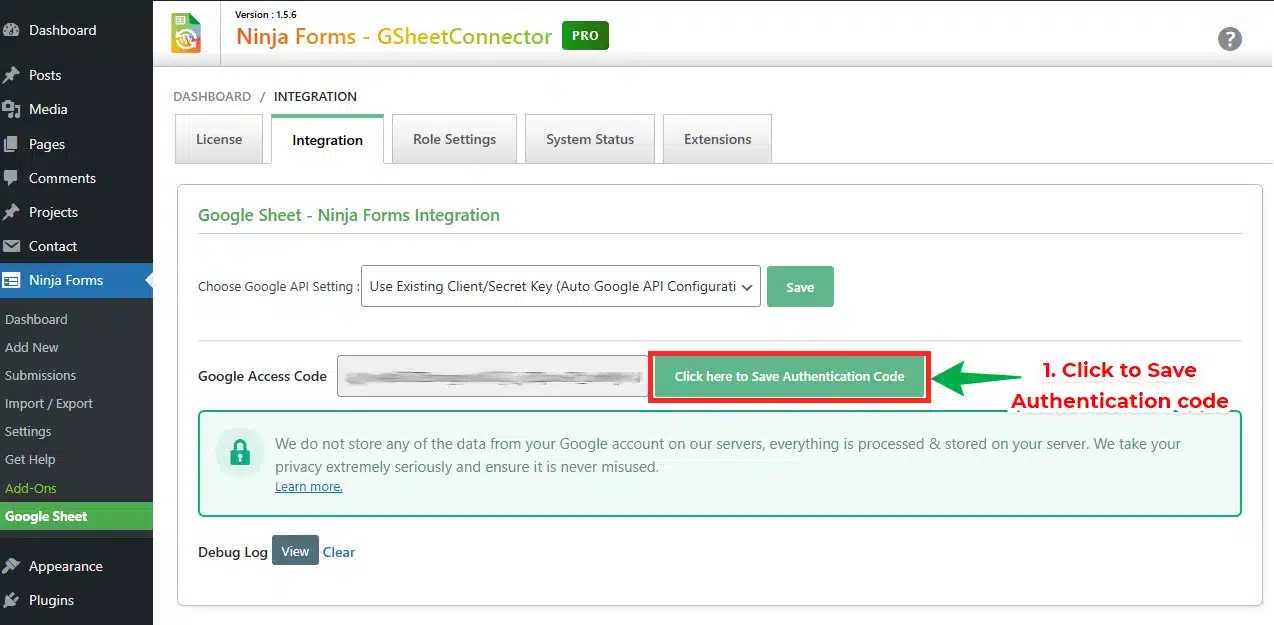Viewport: 1274px width, 625px height.
Task: Open Posts via the pushpin icon
Action: coord(12,75)
